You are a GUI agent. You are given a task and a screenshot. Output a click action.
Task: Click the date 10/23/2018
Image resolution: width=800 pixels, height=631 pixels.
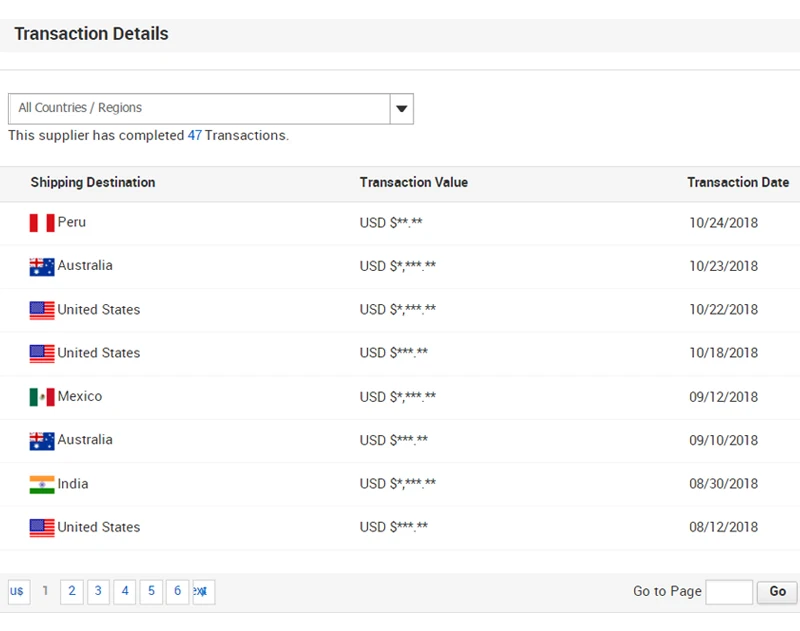coord(723,266)
